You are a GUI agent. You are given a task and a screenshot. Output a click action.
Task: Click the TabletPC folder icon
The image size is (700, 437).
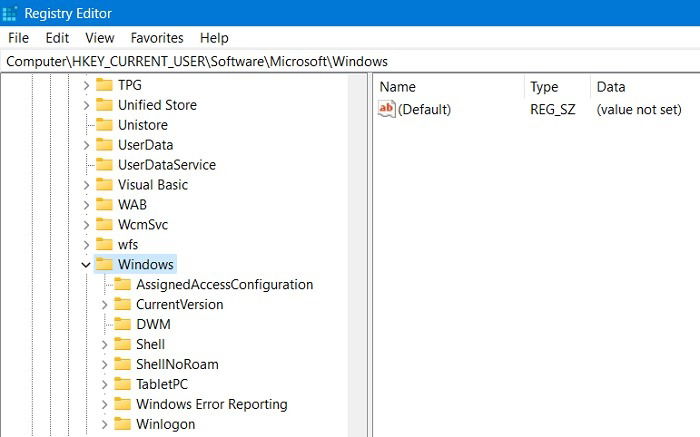click(122, 384)
